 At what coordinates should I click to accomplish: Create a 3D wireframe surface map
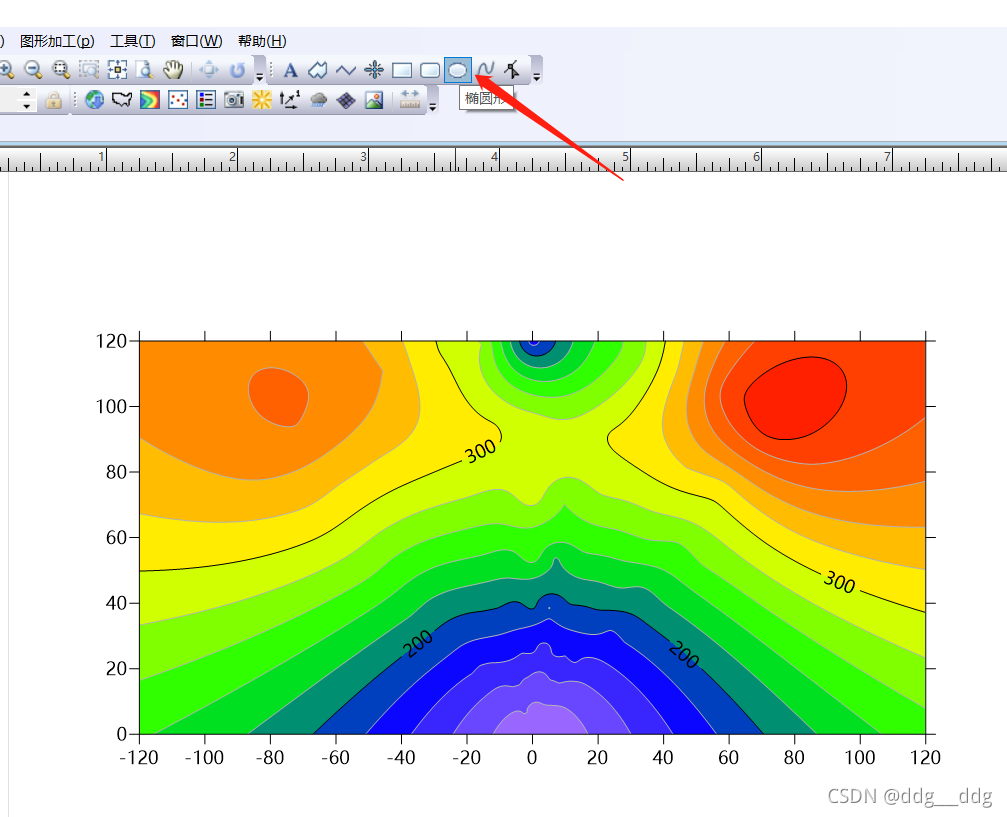click(x=346, y=100)
